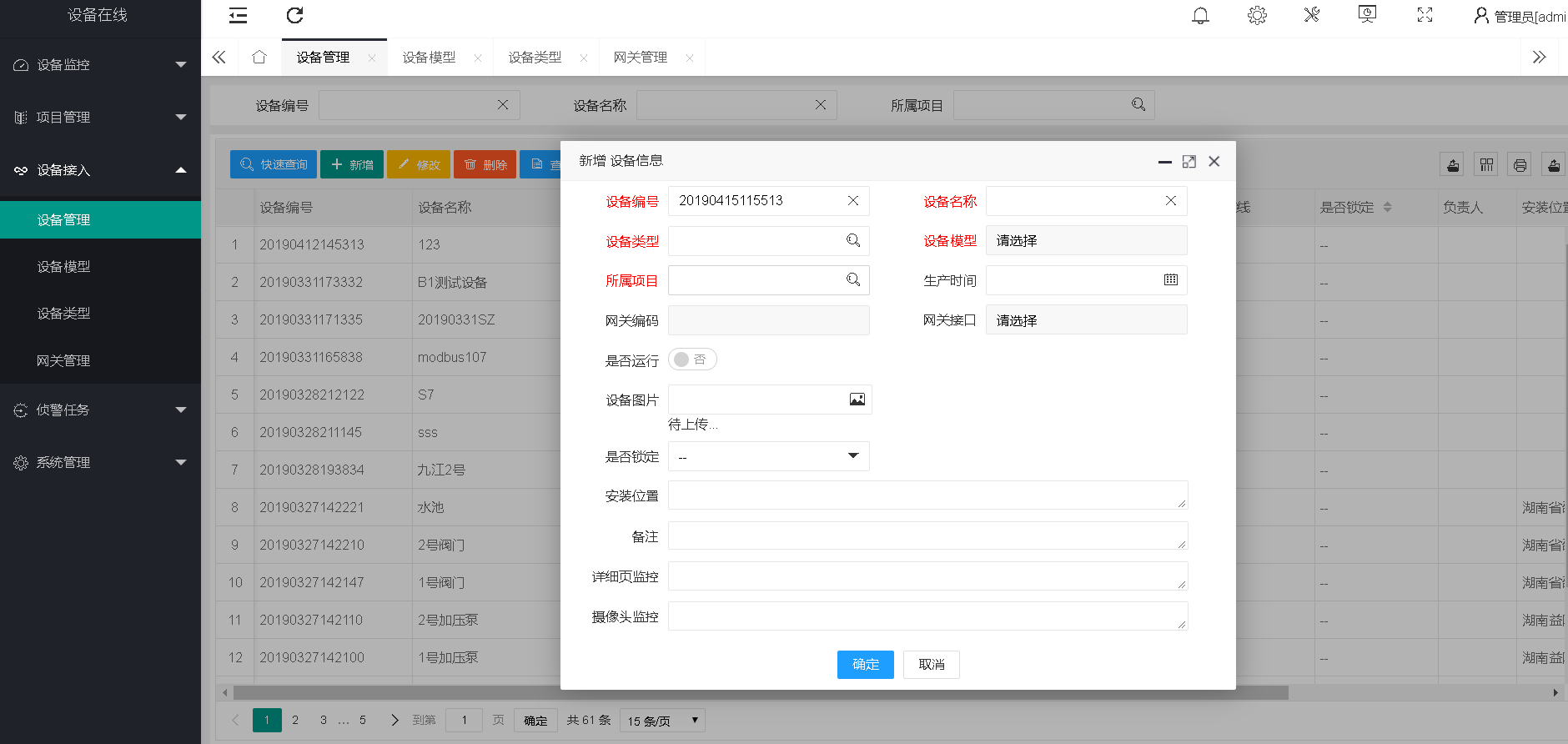The image size is (1568, 744).
Task: Click the page refresh icon
Action: point(294,15)
